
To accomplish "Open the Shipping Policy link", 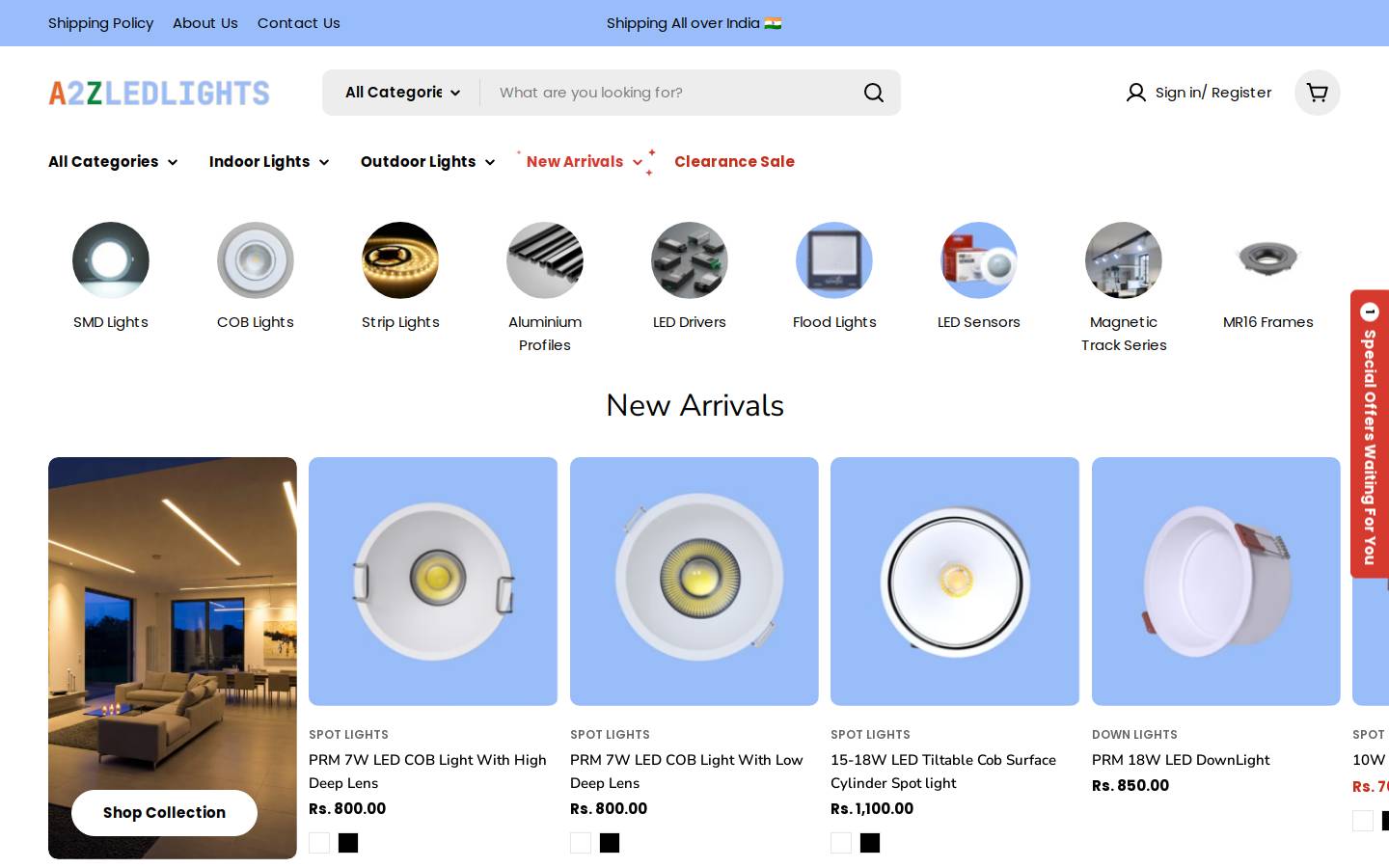I will [100, 23].
